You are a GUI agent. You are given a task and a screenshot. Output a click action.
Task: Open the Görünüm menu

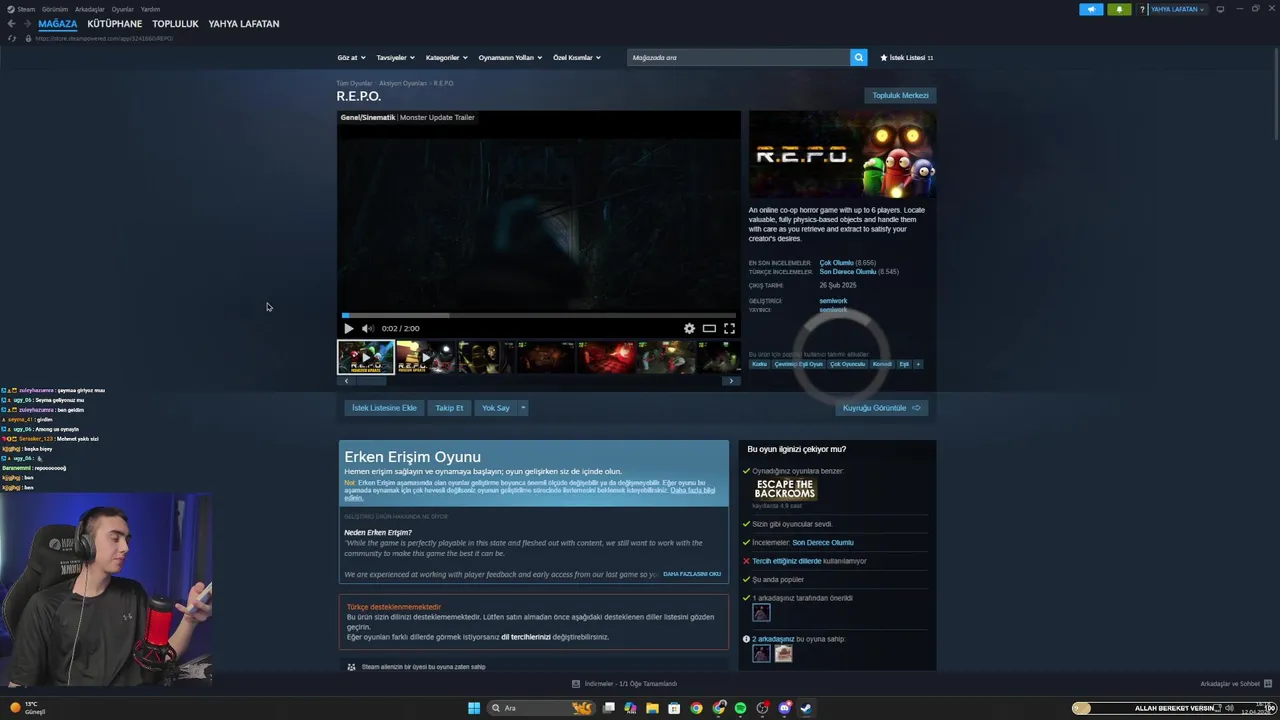pyautogui.click(x=55, y=9)
